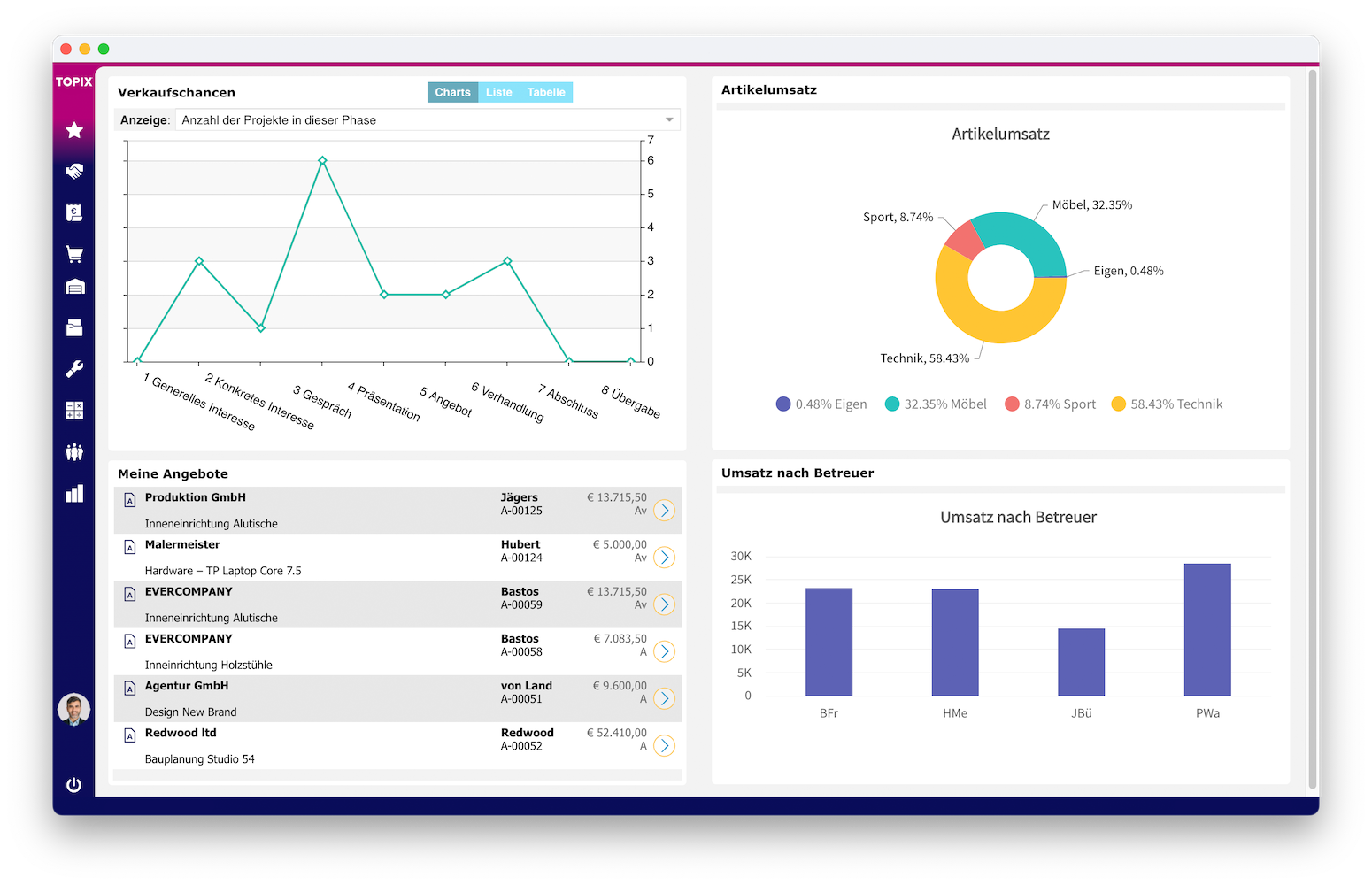Click the JBü bar in Umsatz chart
Viewport: 1372px width, 885px height.
tap(1082, 663)
